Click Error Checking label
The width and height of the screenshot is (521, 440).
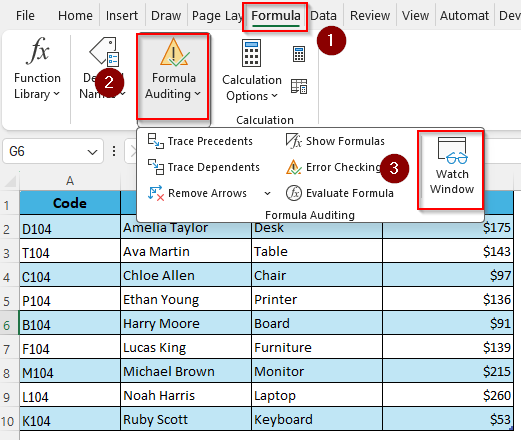point(343,167)
